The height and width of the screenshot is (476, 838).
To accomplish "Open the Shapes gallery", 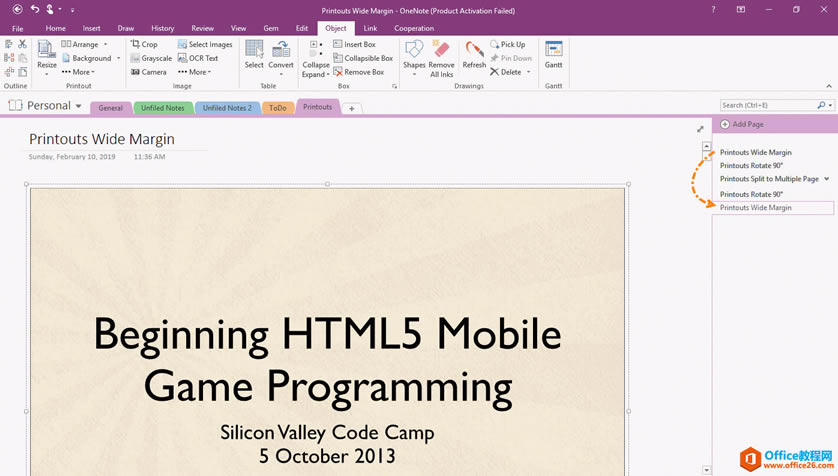I will point(414,56).
